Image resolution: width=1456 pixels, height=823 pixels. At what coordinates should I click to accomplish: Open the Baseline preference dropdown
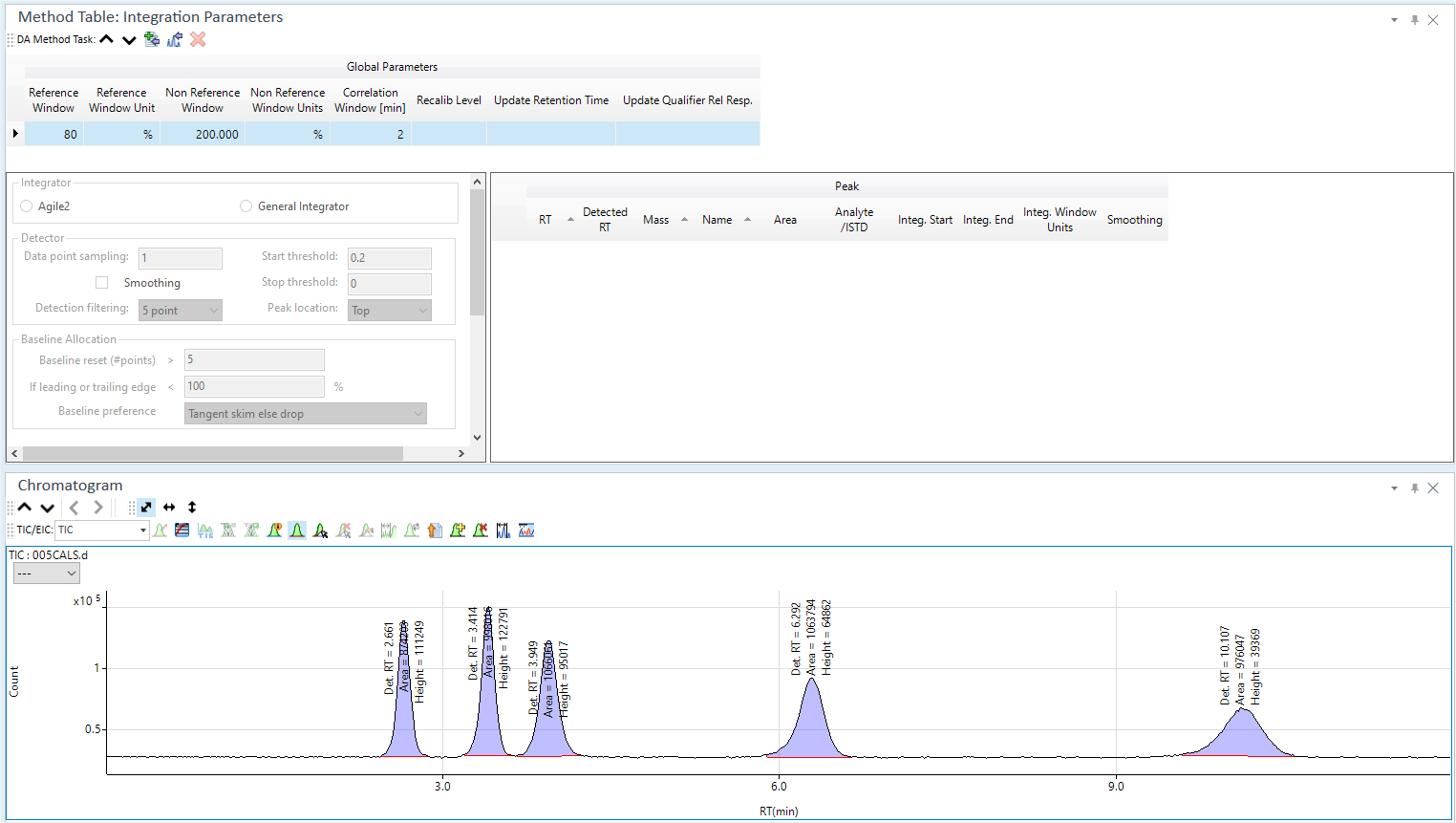click(306, 414)
